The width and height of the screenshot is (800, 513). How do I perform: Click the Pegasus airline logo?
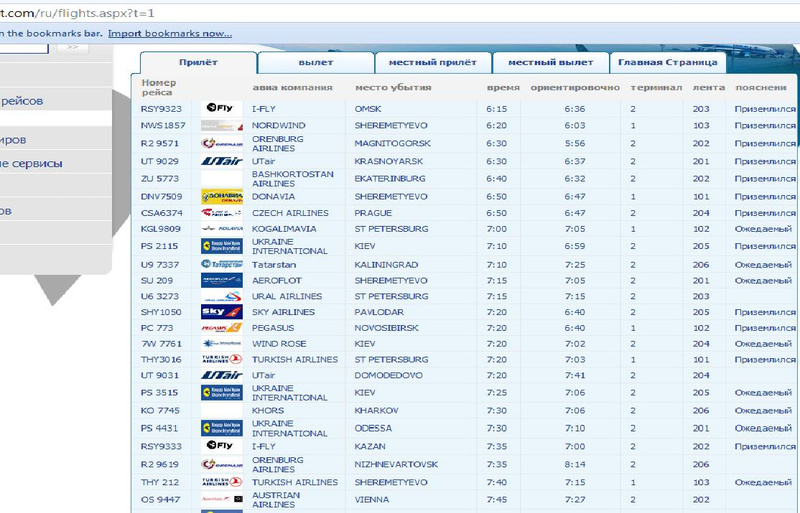pyautogui.click(x=221, y=327)
